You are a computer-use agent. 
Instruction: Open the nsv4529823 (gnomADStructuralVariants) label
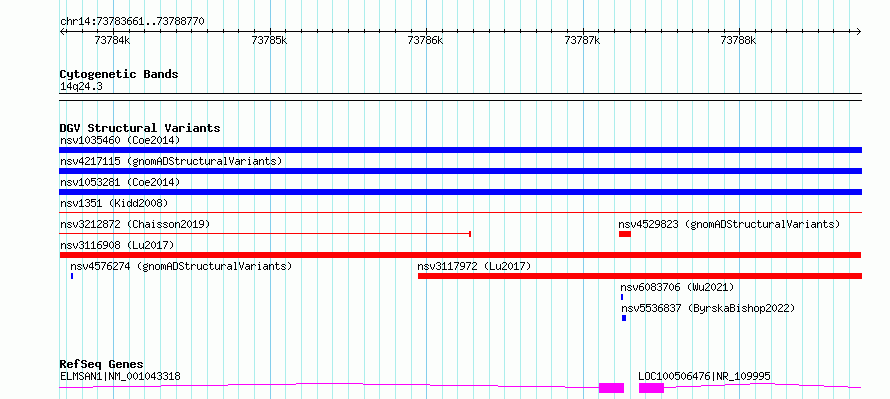coord(729,224)
